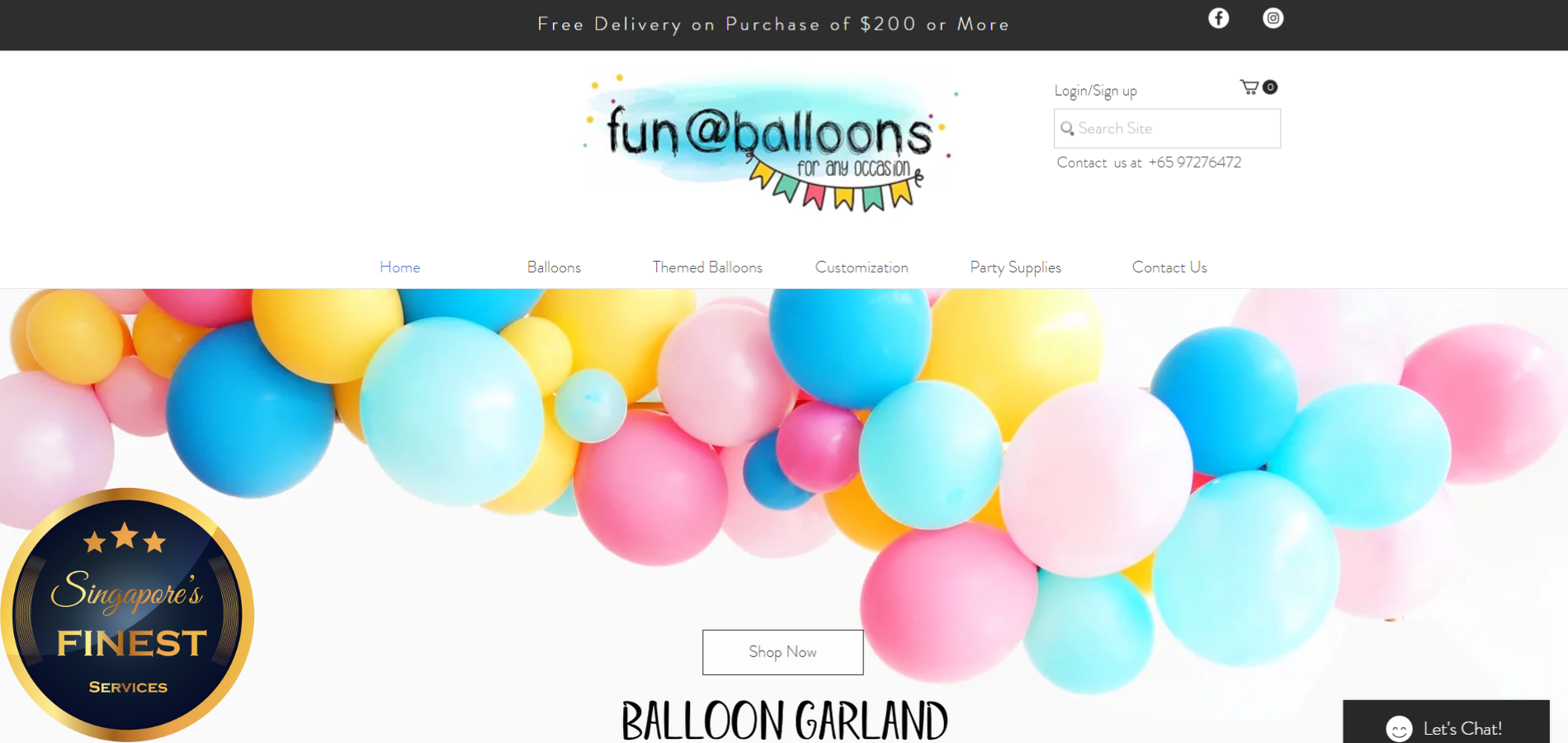This screenshot has height=743, width=1568.
Task: Open the Balloons menu
Action: click(554, 267)
